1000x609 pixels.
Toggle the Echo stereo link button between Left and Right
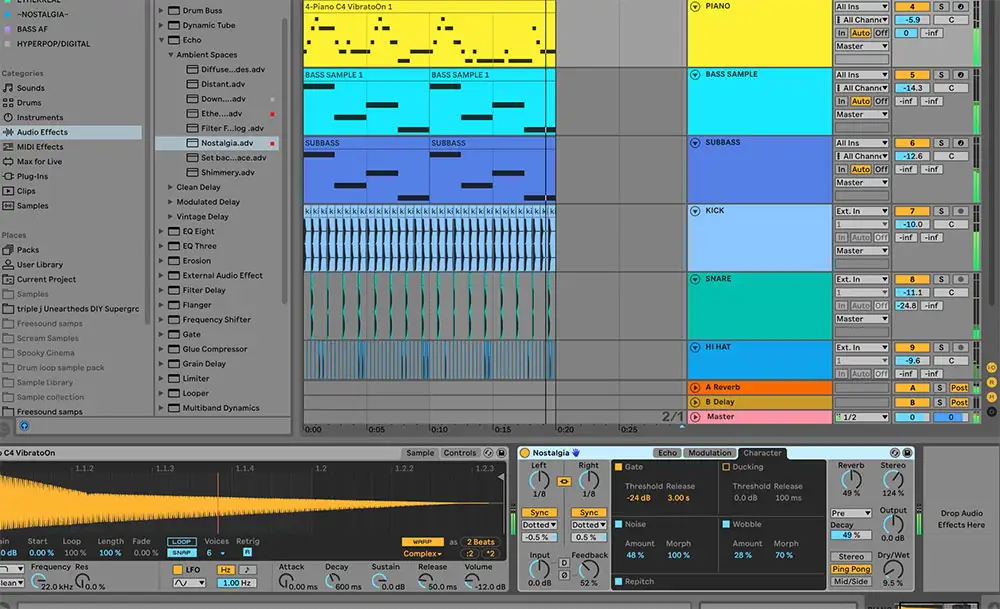pyautogui.click(x=564, y=481)
